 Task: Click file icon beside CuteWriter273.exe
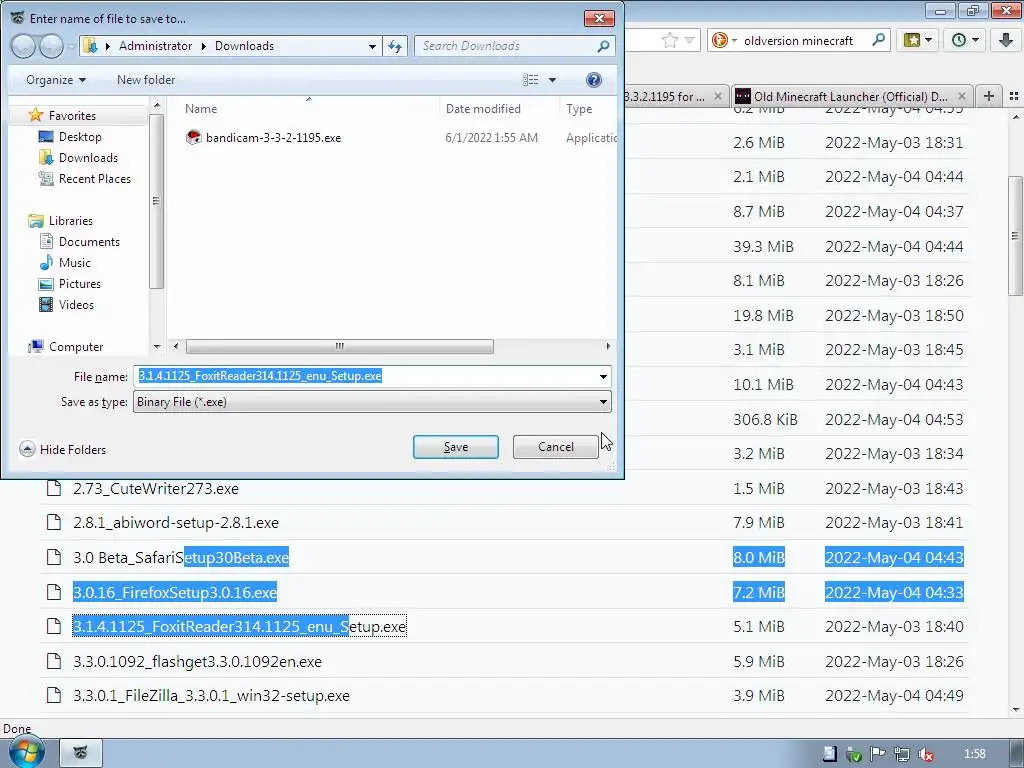pos(54,488)
